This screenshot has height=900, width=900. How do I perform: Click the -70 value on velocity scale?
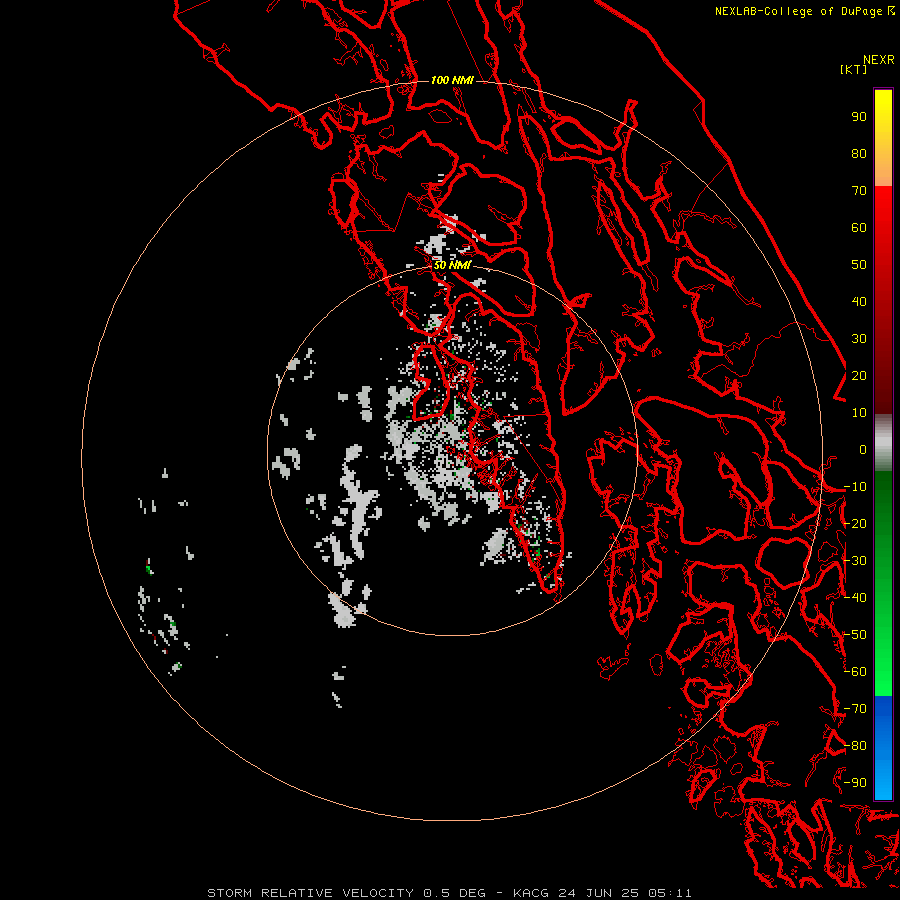[855, 709]
